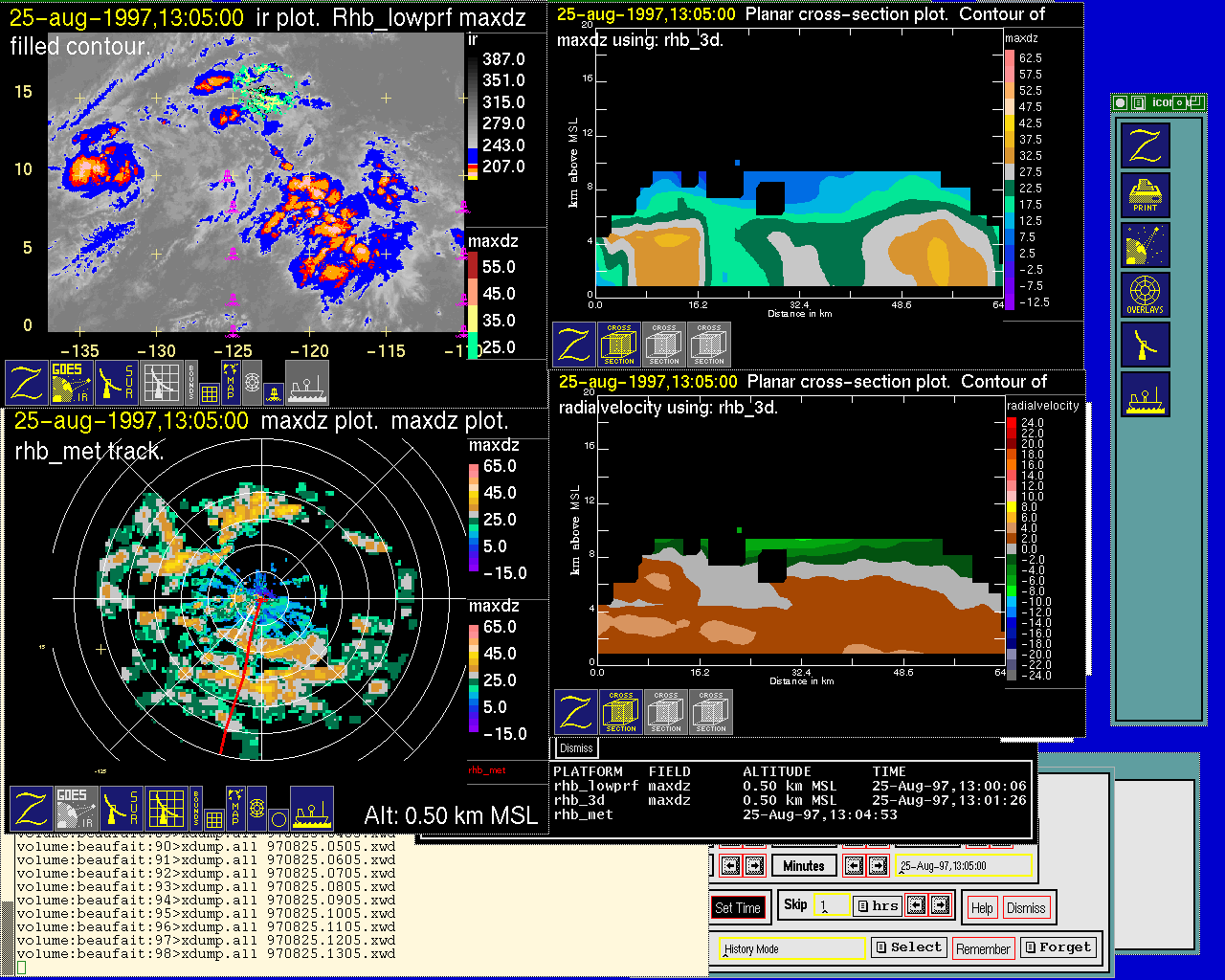Screen dimensions: 1225x980
Task: Click the PRINT icon in the icon bar
Action: pyautogui.click(x=1145, y=195)
